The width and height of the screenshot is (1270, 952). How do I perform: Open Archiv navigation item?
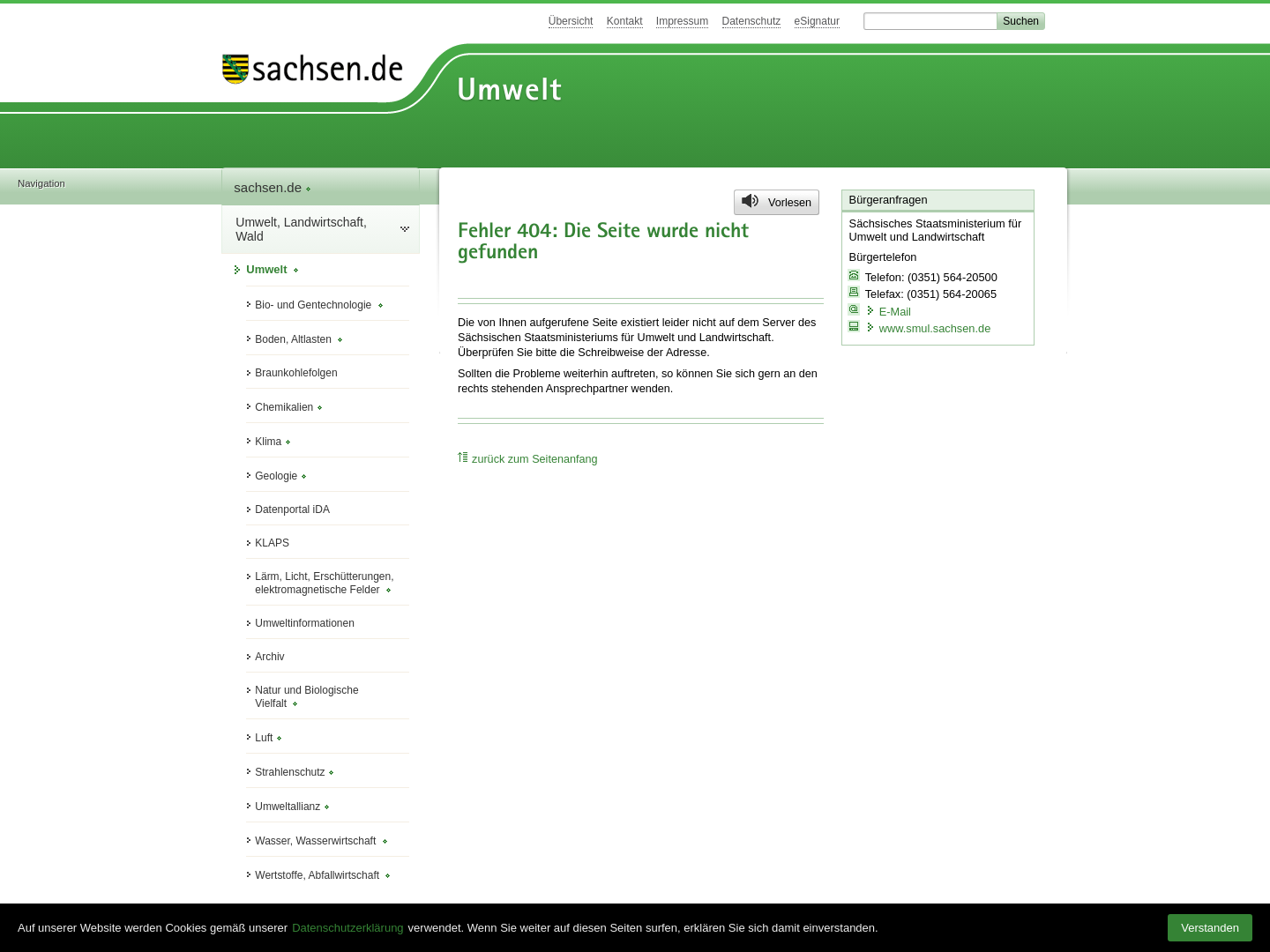click(x=269, y=657)
